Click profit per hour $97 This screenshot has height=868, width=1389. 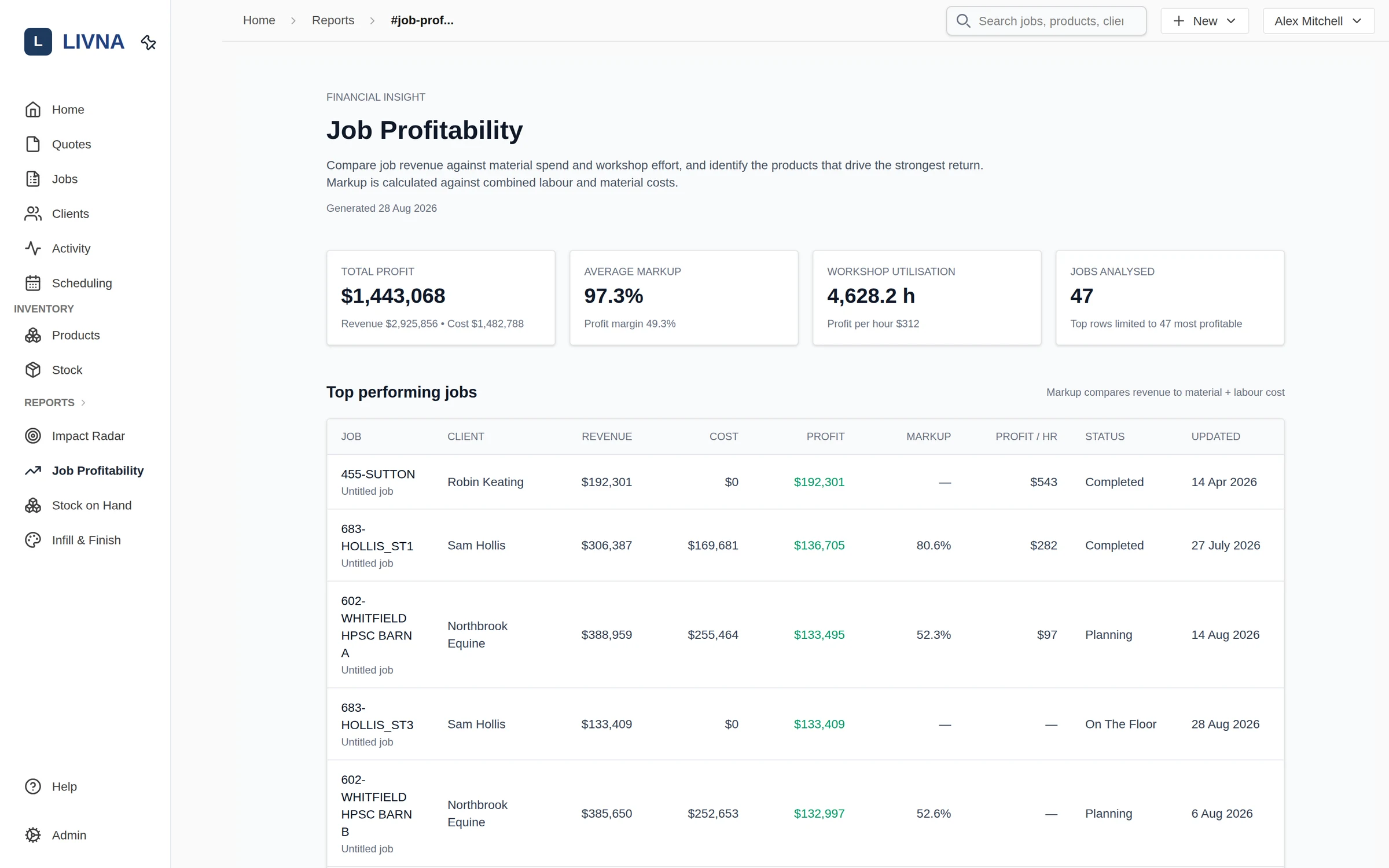coord(1047,635)
